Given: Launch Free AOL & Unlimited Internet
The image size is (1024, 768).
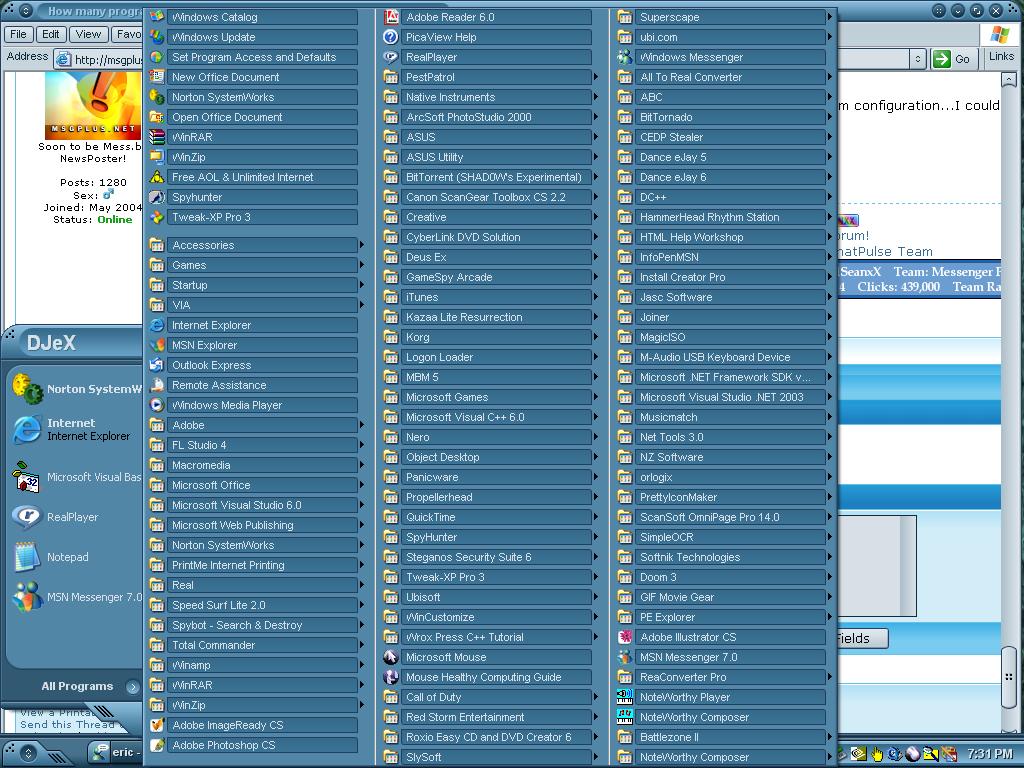Looking at the screenshot, I should (253, 177).
